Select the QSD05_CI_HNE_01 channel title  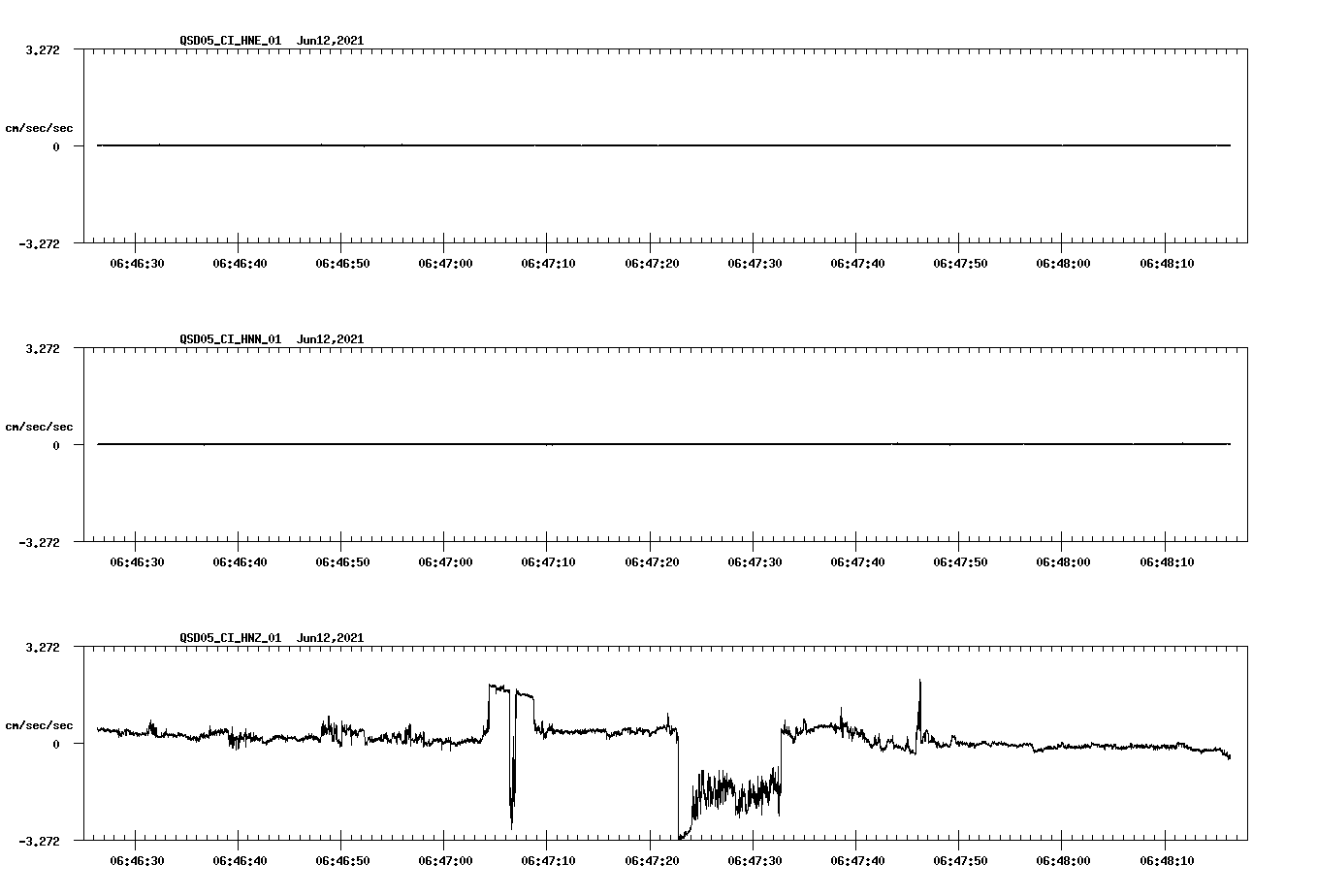(231, 41)
